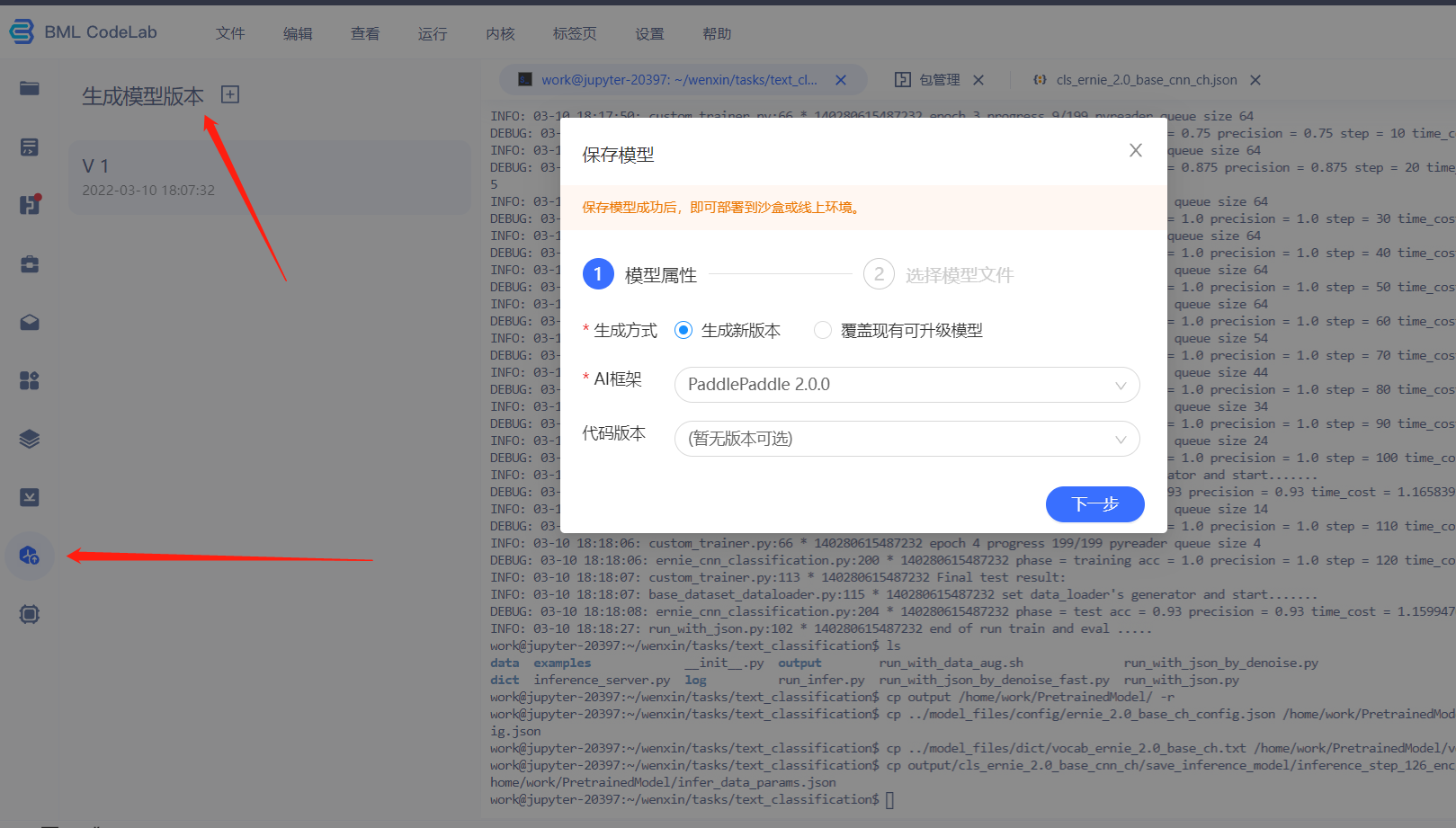1456x828 pixels.
Task: Open the 代码版本 dropdown
Action: click(x=907, y=439)
